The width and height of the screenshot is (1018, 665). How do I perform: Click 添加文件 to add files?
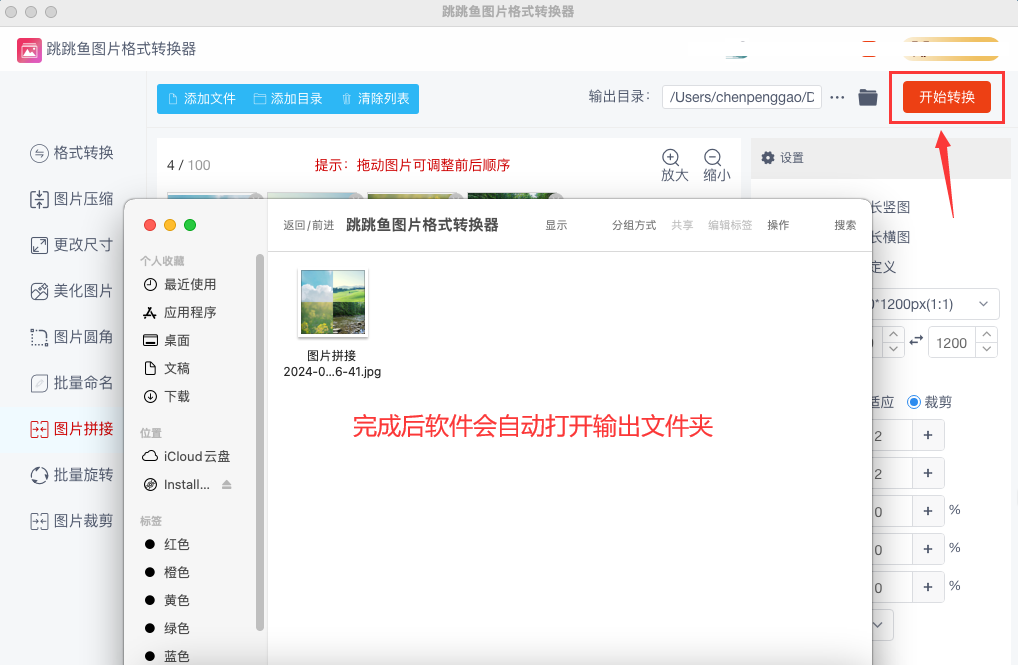click(x=201, y=99)
